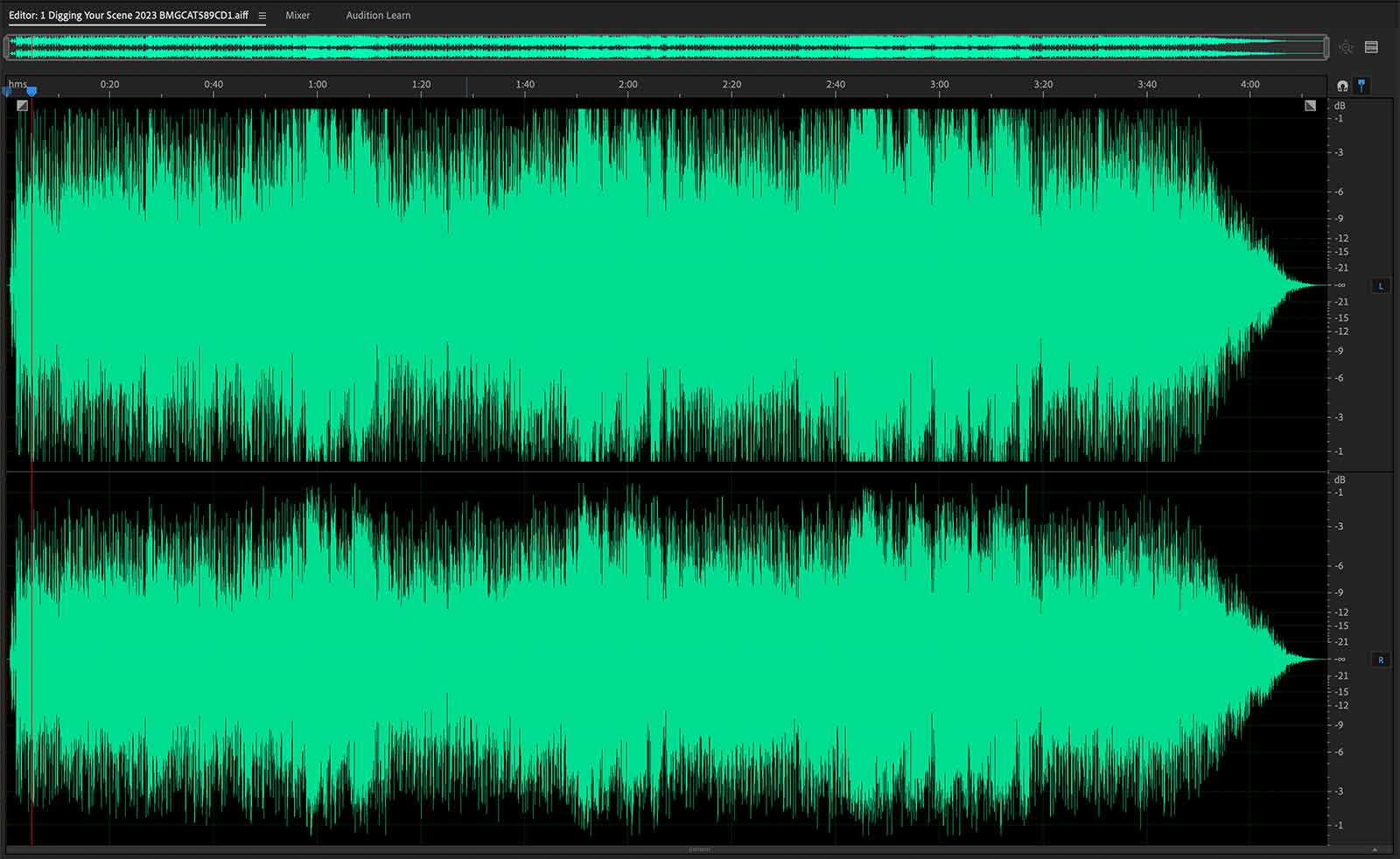
Task: Click the grid layout icon at top right
Action: click(1371, 46)
